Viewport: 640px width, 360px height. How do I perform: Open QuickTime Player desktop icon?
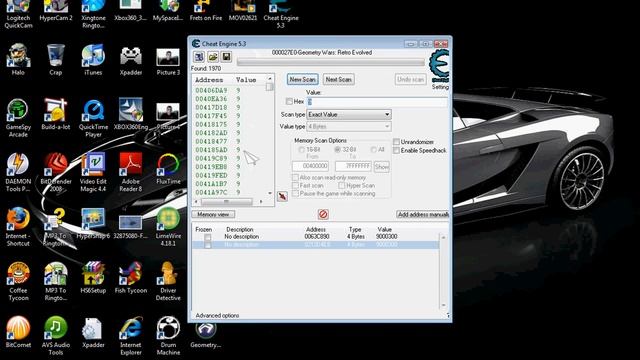[x=93, y=118]
